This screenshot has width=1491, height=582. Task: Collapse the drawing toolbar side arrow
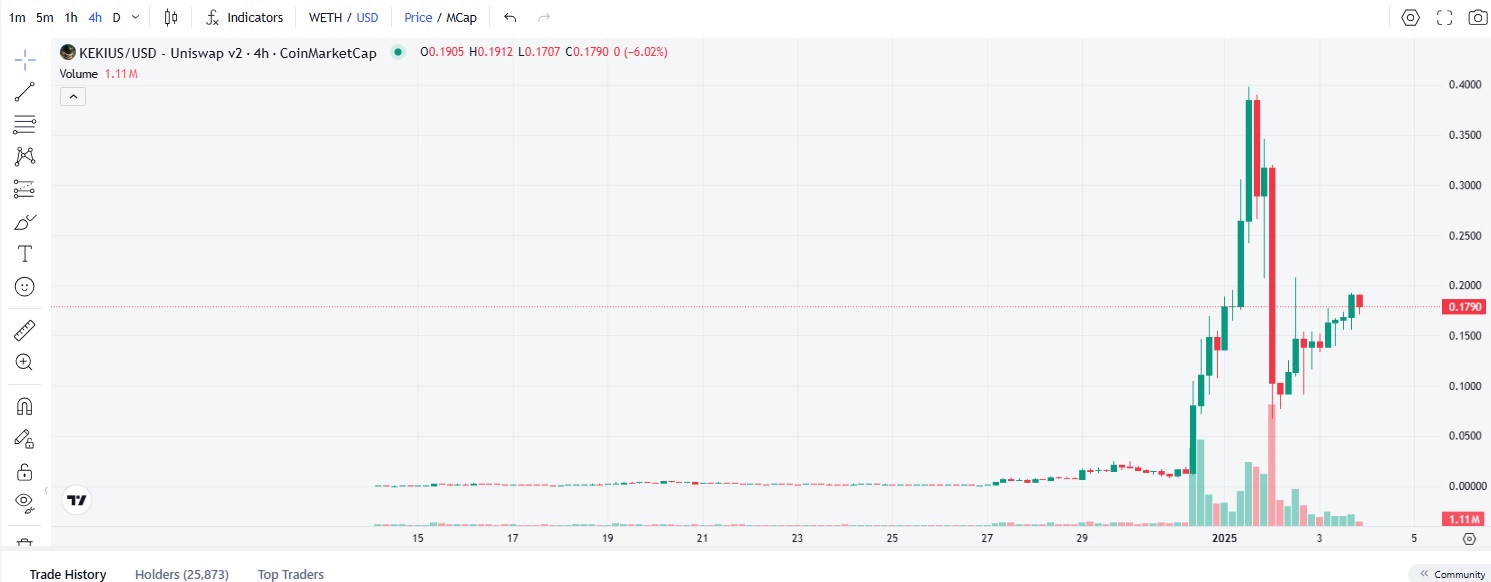click(48, 490)
